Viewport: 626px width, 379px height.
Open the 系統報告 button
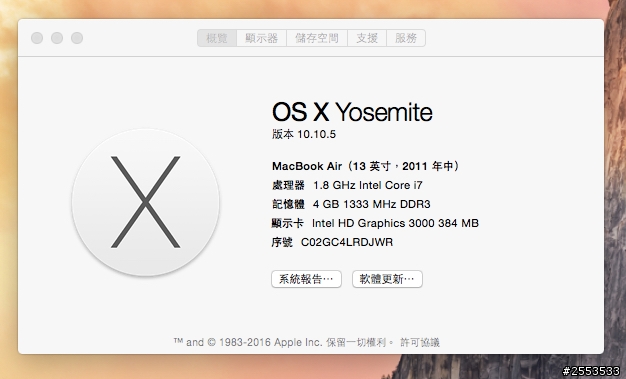click(x=306, y=279)
